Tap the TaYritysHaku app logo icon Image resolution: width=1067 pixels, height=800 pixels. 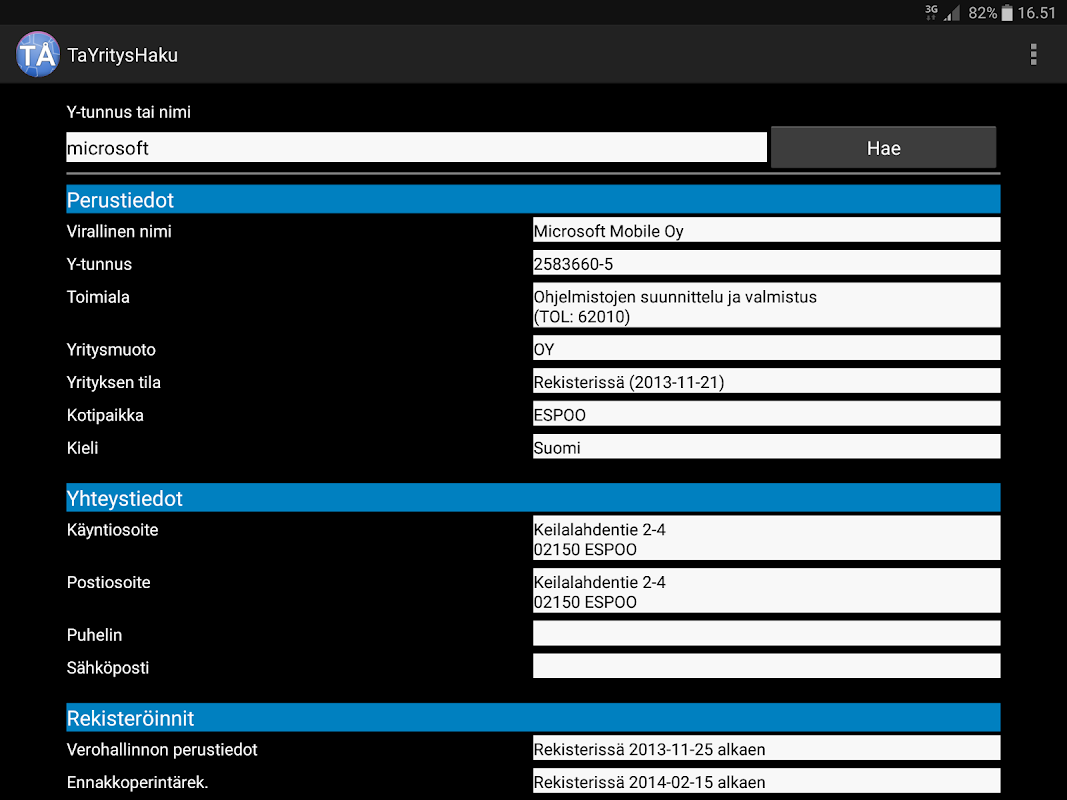point(37,54)
